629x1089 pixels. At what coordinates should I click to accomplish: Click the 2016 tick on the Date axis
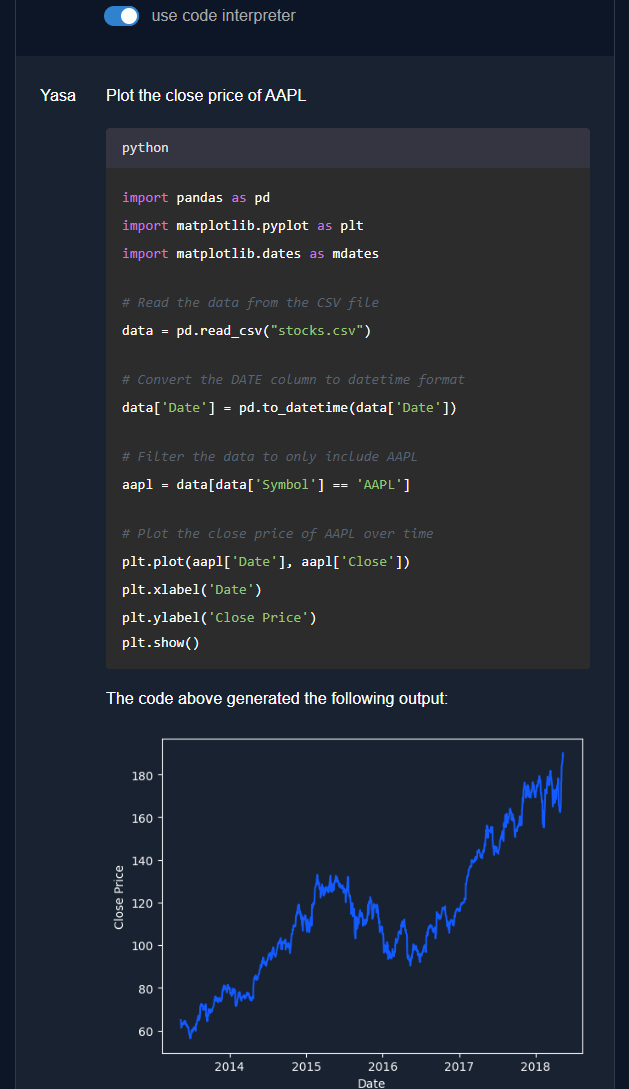click(383, 1066)
